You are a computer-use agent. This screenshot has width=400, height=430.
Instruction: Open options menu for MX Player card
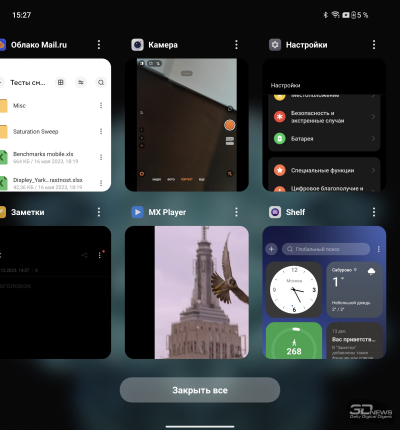point(236,212)
